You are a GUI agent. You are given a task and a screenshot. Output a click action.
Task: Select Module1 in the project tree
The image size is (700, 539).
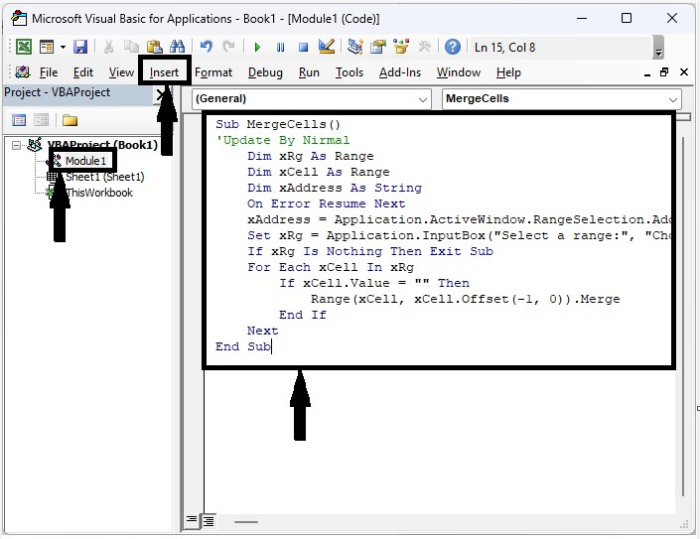click(85, 161)
